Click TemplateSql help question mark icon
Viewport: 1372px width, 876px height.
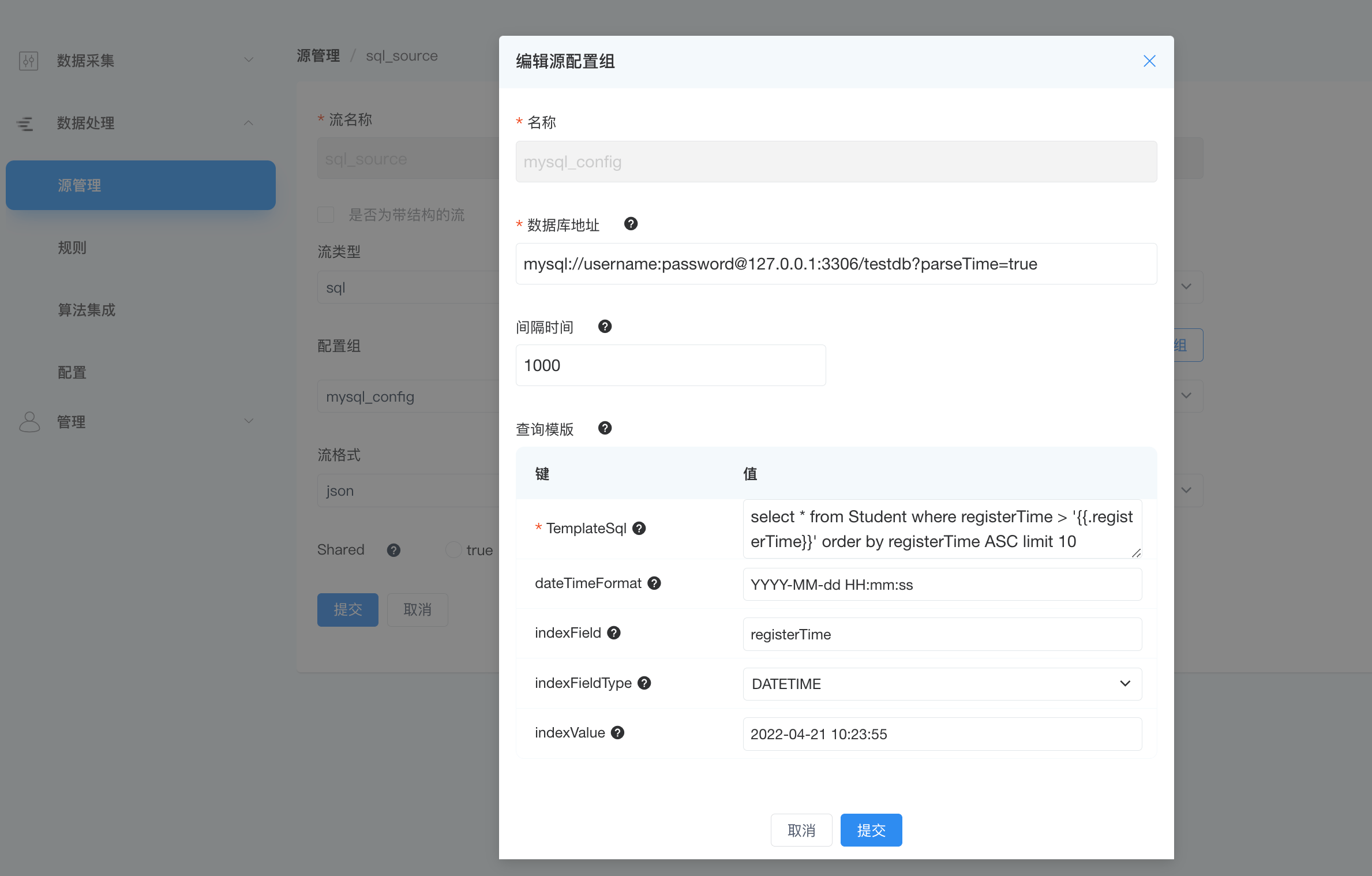[x=639, y=528]
